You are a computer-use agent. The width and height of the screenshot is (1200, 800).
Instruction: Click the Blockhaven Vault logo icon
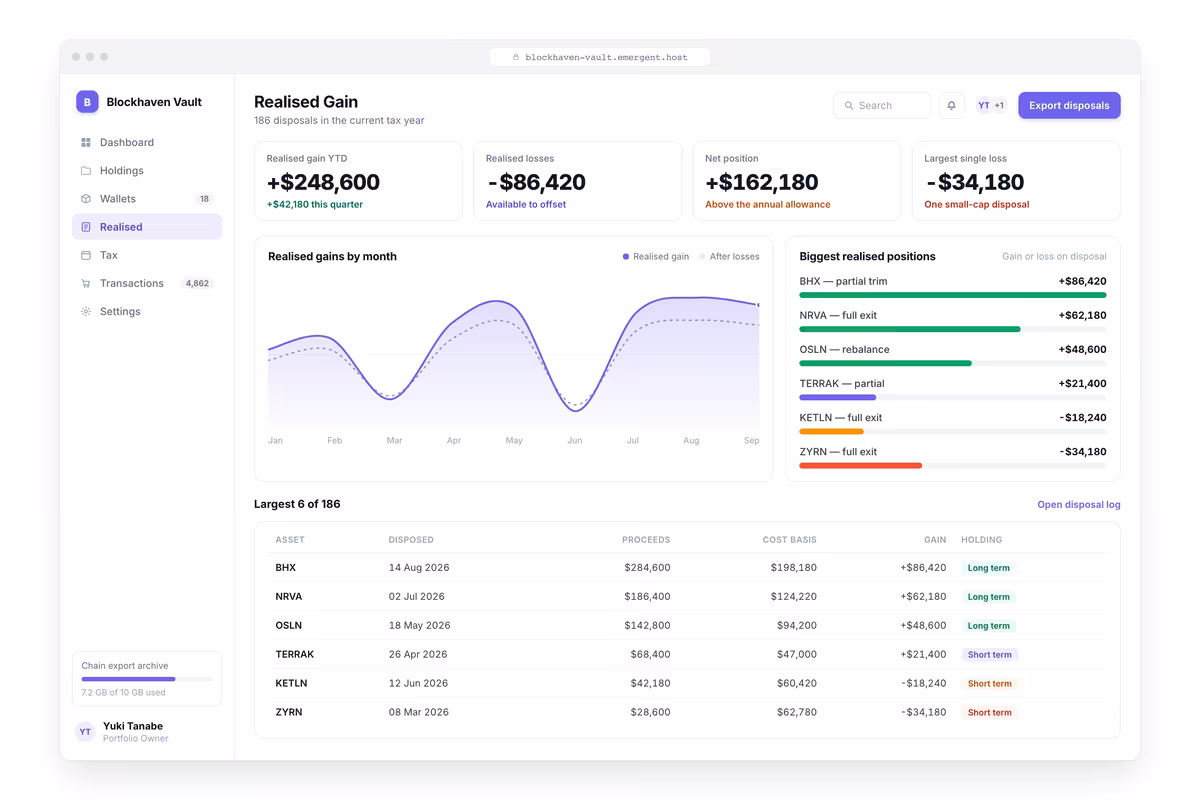pyautogui.click(x=87, y=101)
